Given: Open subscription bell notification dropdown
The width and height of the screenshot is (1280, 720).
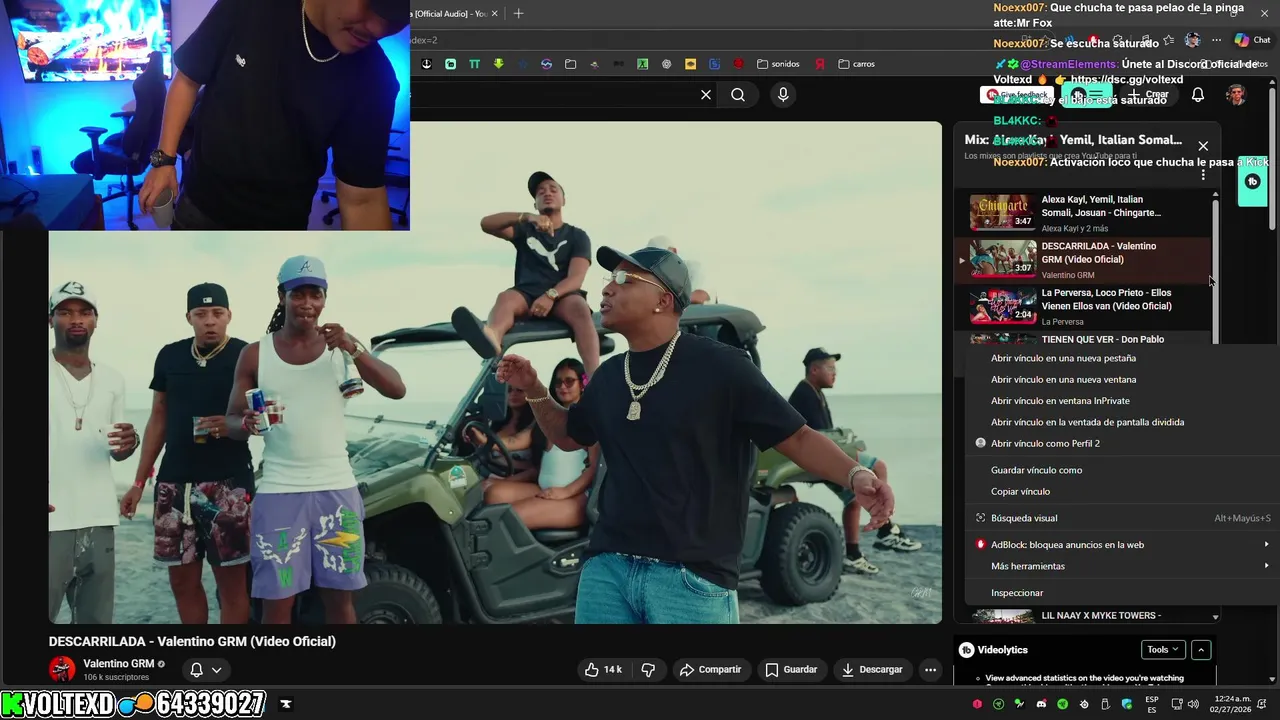Looking at the screenshot, I should [205, 669].
